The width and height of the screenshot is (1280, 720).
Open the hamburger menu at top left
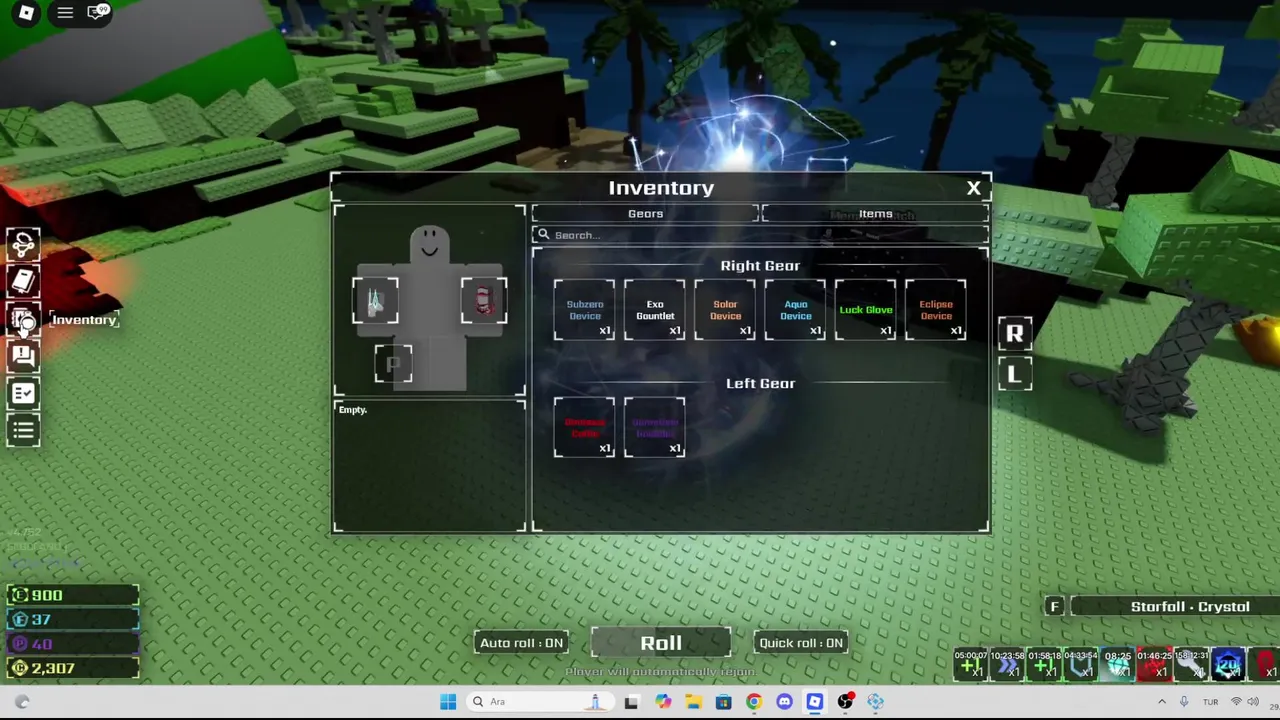[65, 13]
